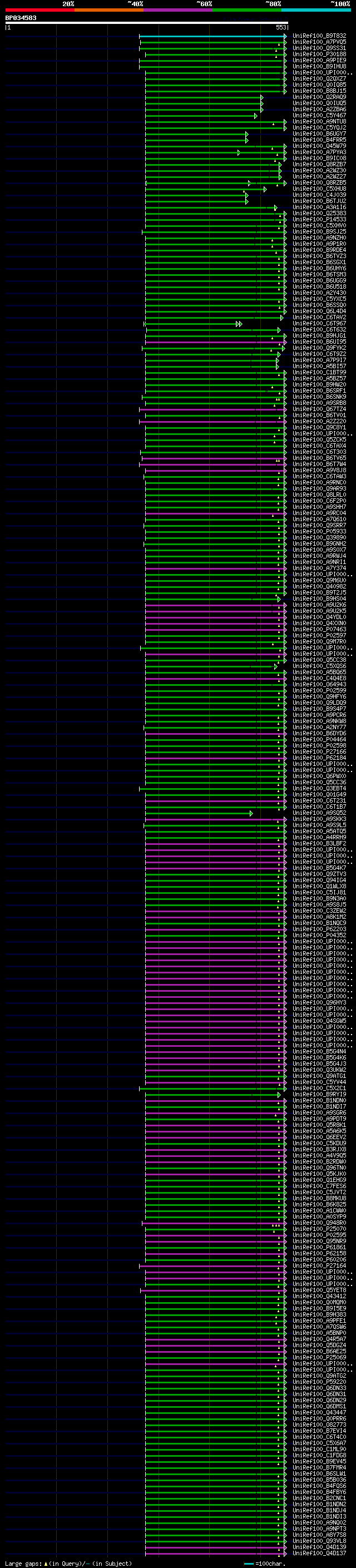Select hit UniRef100_P14533
356x1568 pixels.
[x=319, y=219]
